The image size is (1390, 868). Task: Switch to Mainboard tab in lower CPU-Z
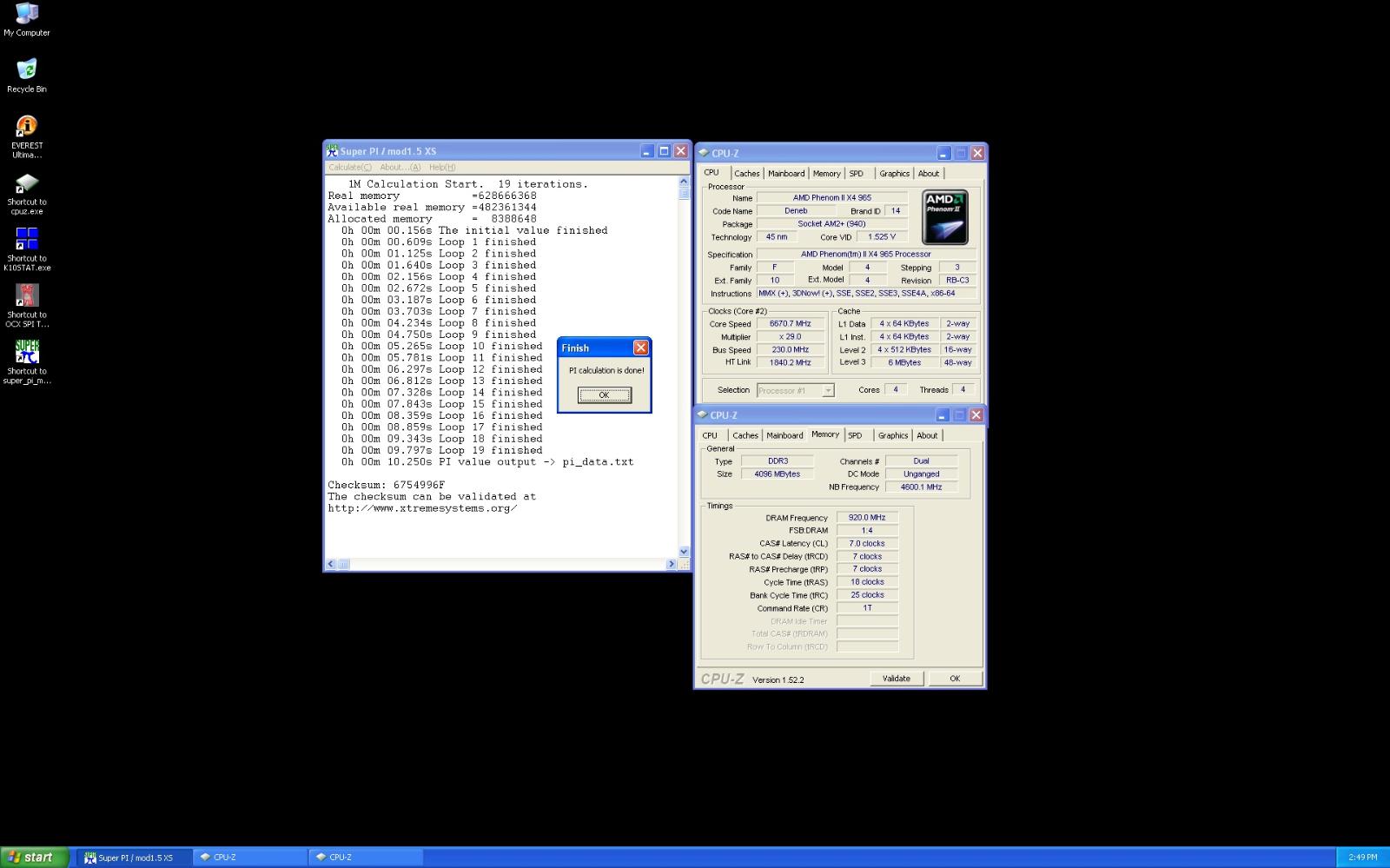(x=784, y=435)
